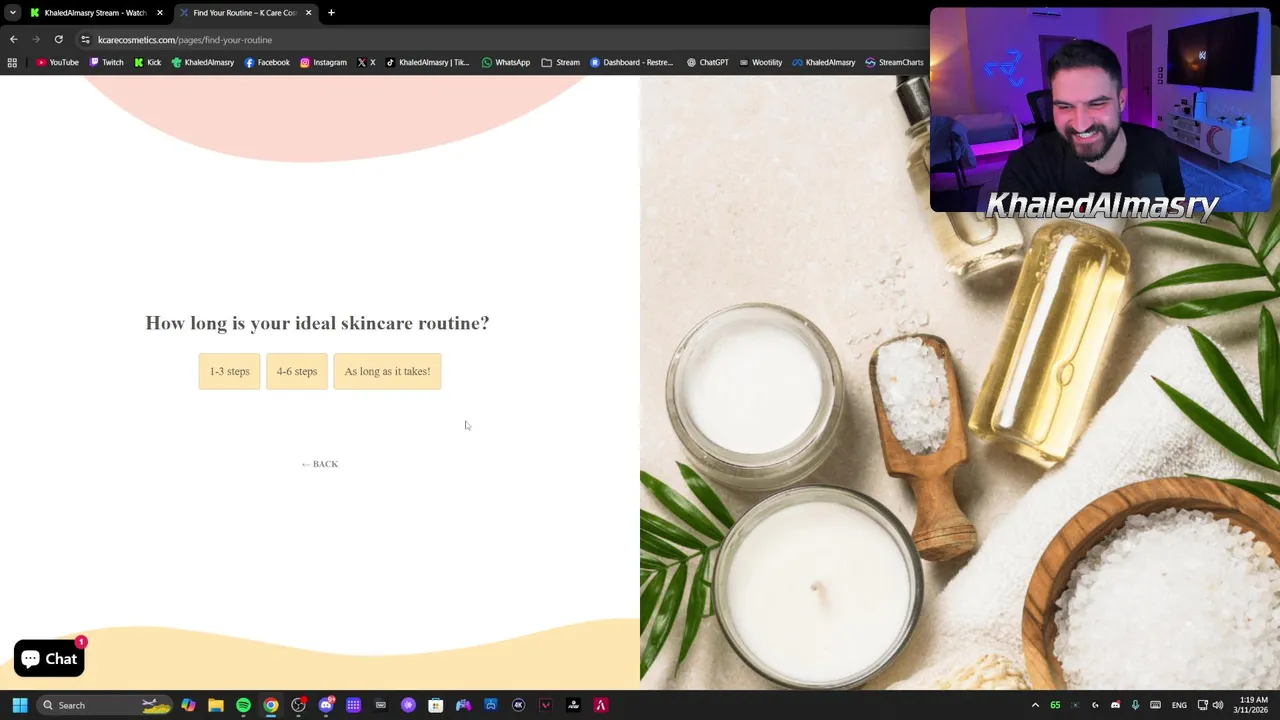Open the Chrome apps grid shortcut
The image size is (1280, 720).
click(x=12, y=62)
